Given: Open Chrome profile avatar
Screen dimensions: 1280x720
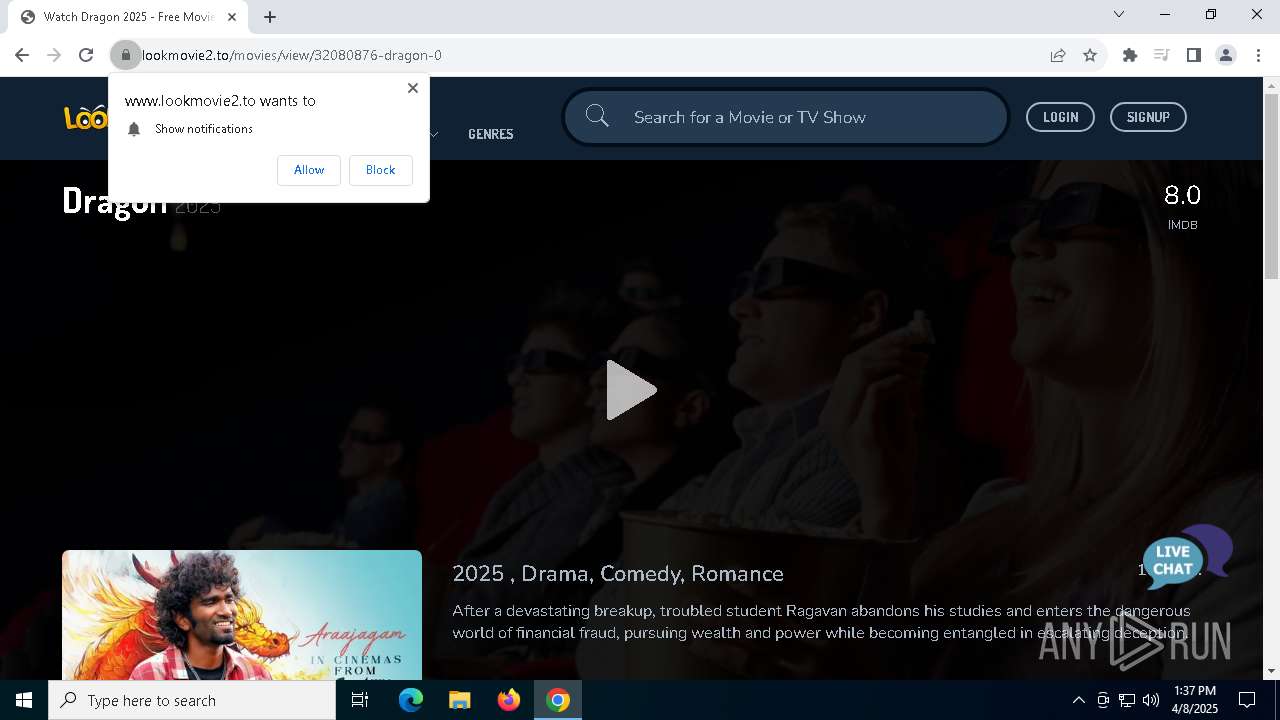Looking at the screenshot, I should pyautogui.click(x=1226, y=55).
